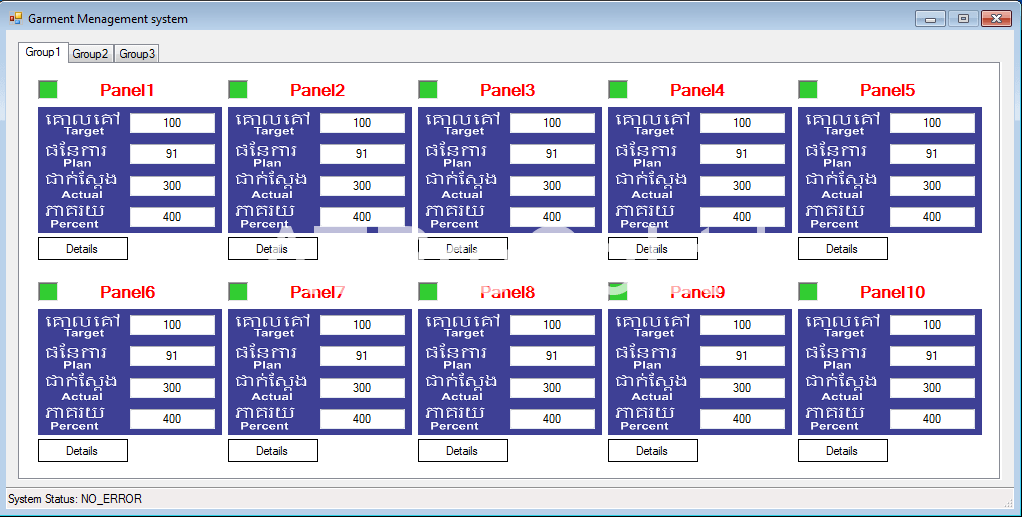Focus the Target field in Panel1
The height and width of the screenshot is (517, 1022).
pos(172,123)
